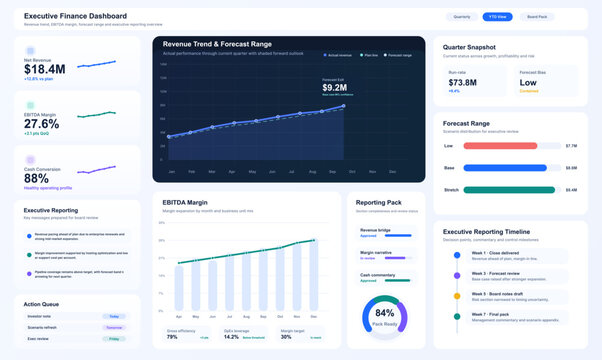This screenshot has width=602, height=360.
Task: Click the blue bullet executive message
Action: point(77,236)
